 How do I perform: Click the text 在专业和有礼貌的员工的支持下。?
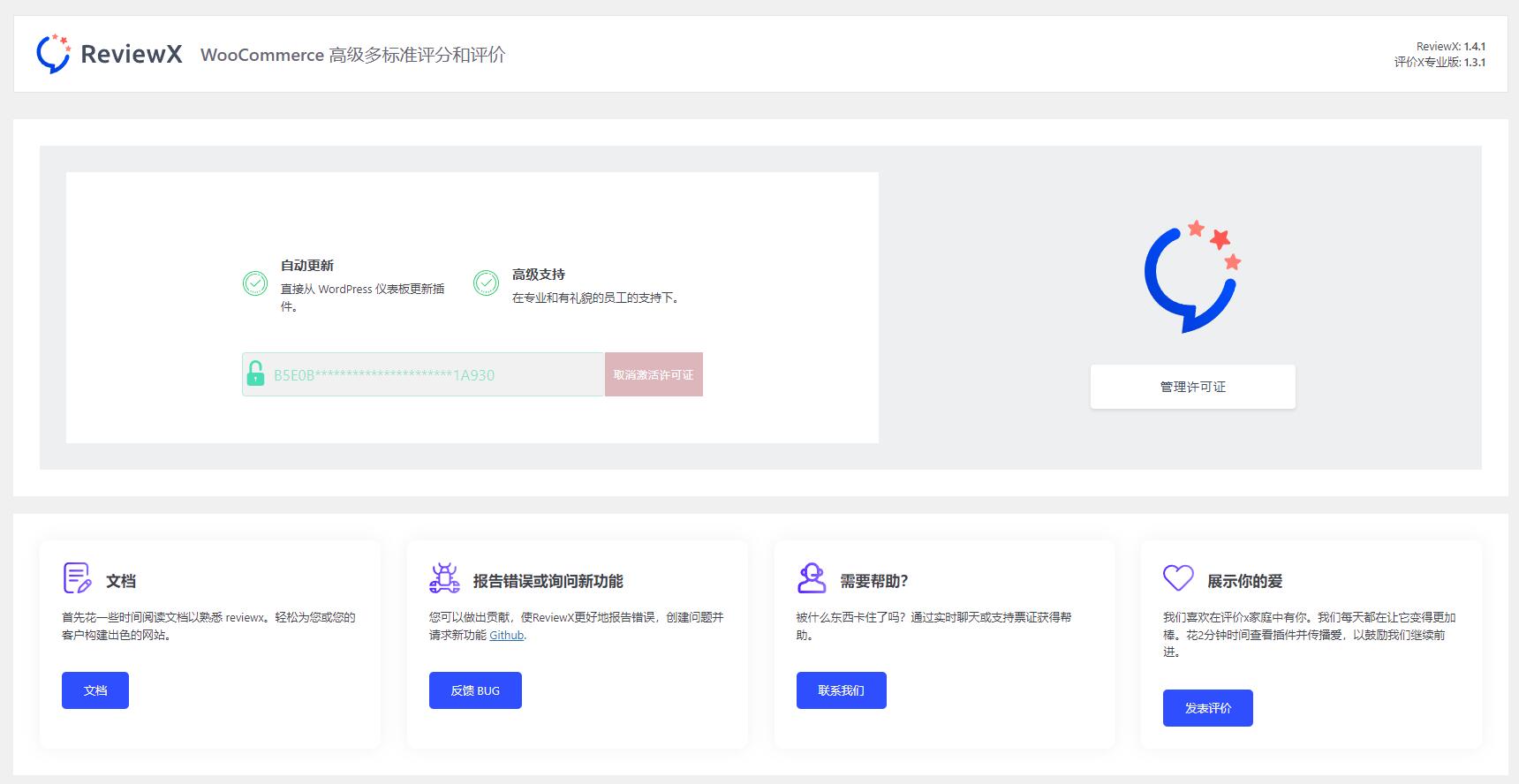click(x=597, y=298)
